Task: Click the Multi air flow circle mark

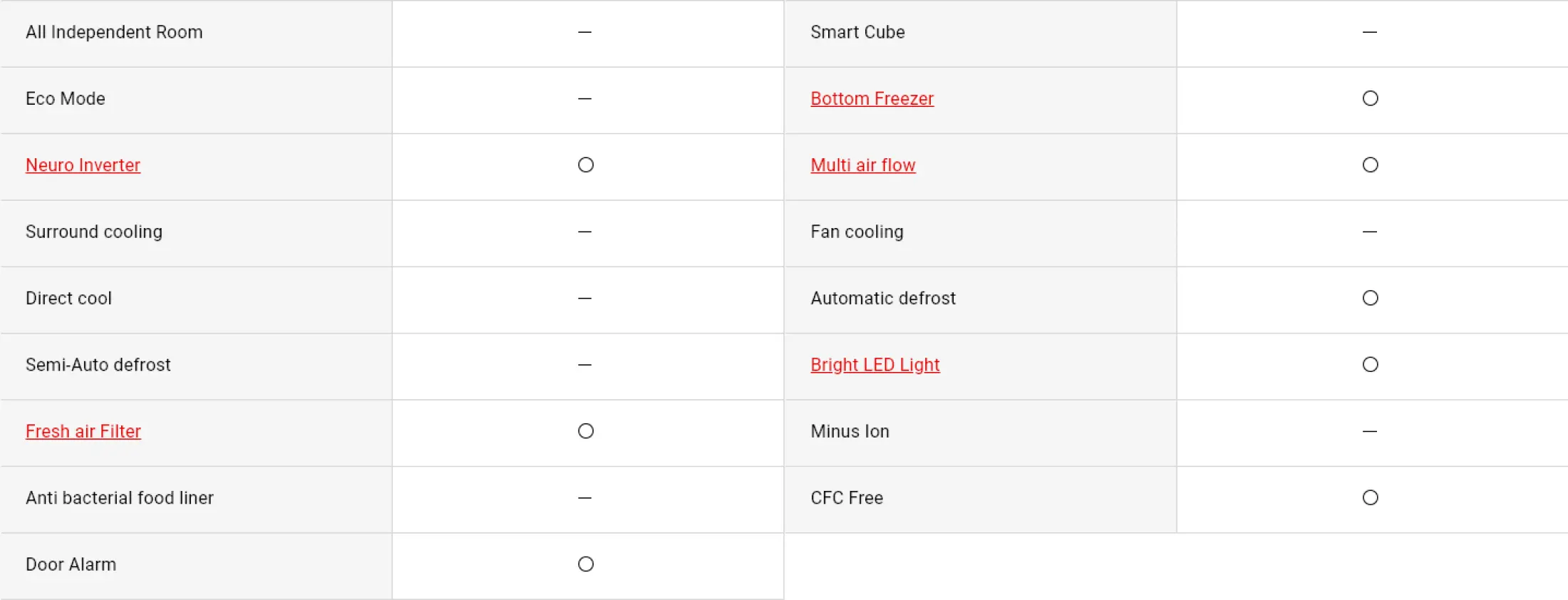Action: tap(1370, 165)
